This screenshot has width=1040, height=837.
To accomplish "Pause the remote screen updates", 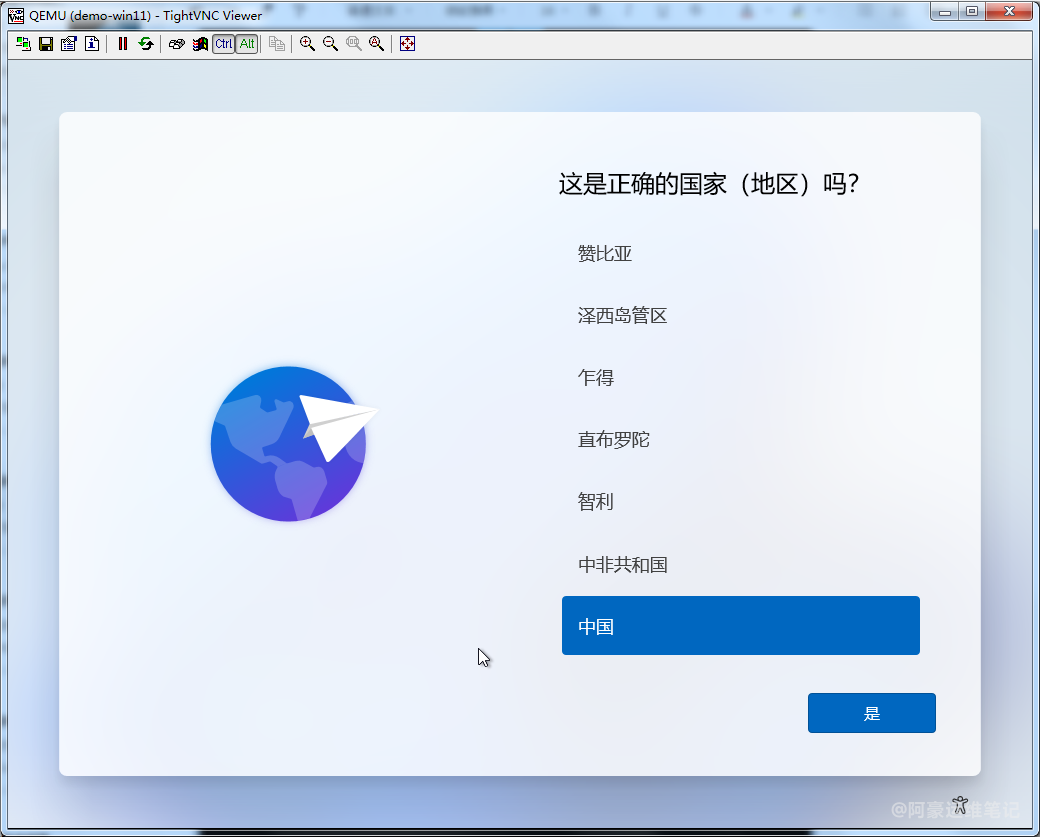I will coord(122,44).
